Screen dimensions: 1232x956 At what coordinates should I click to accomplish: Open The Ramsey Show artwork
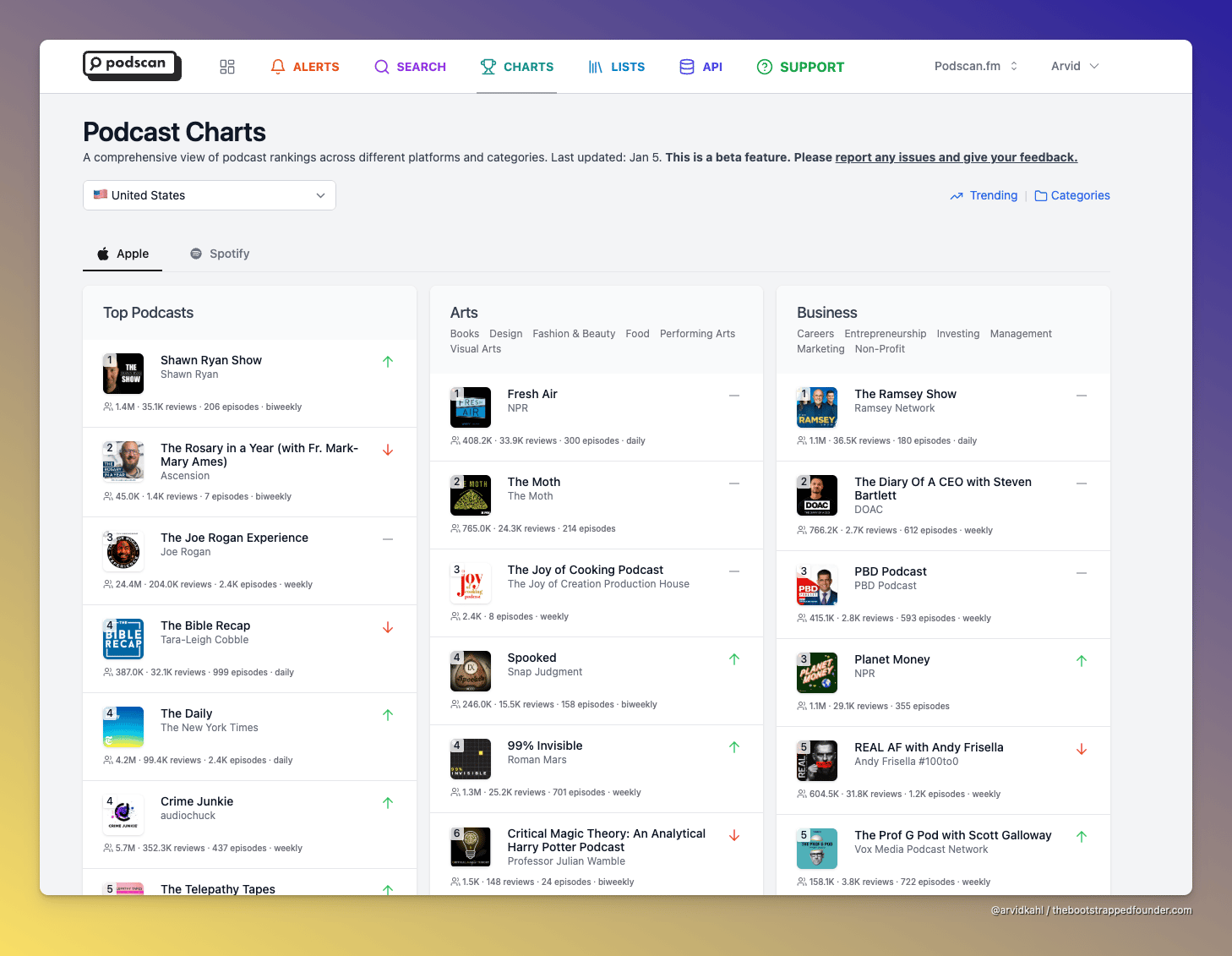pyautogui.click(x=817, y=407)
